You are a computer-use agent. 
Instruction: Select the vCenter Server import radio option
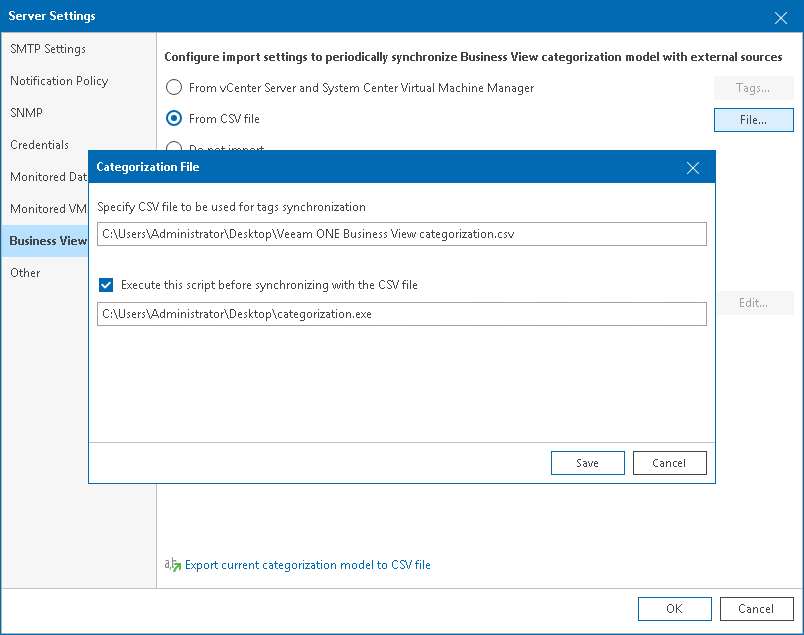point(174,88)
